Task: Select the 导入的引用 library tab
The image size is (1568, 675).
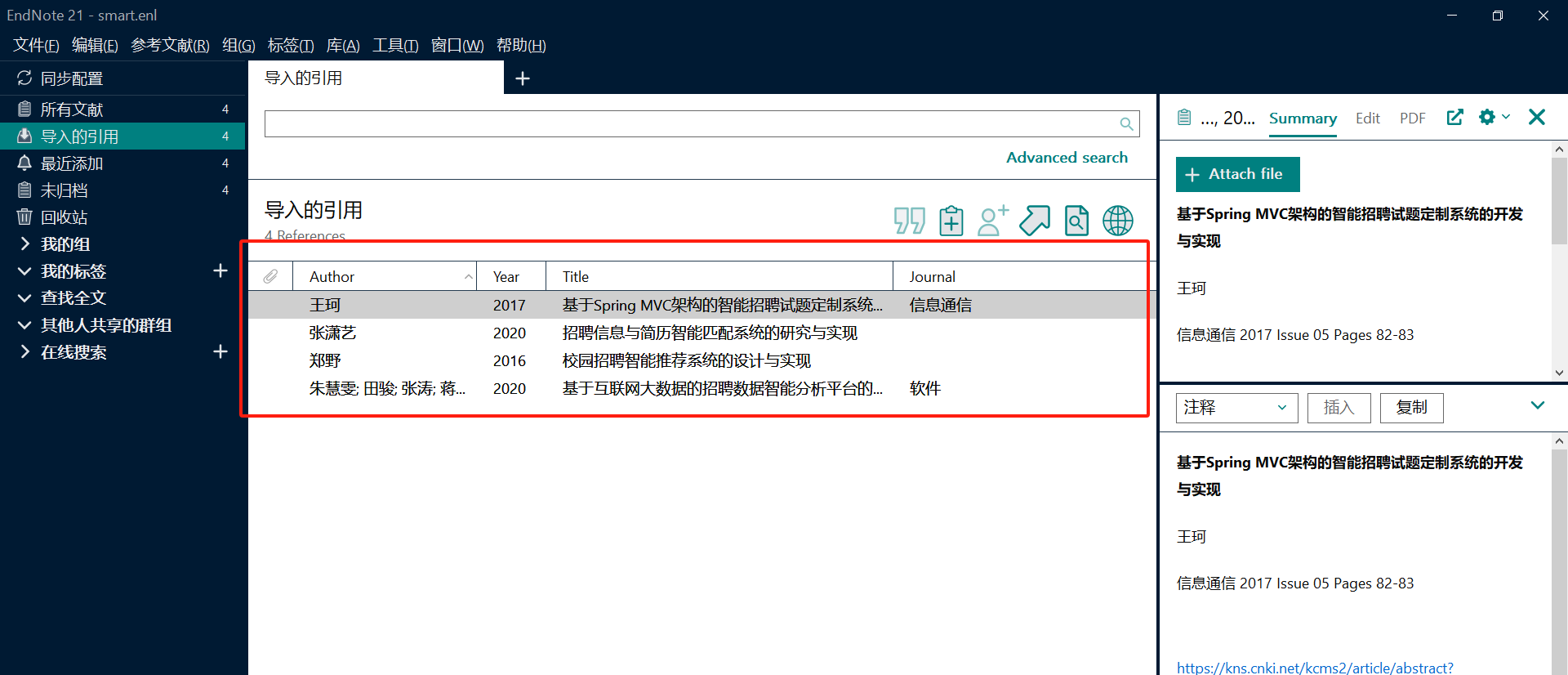Action: coord(376,78)
